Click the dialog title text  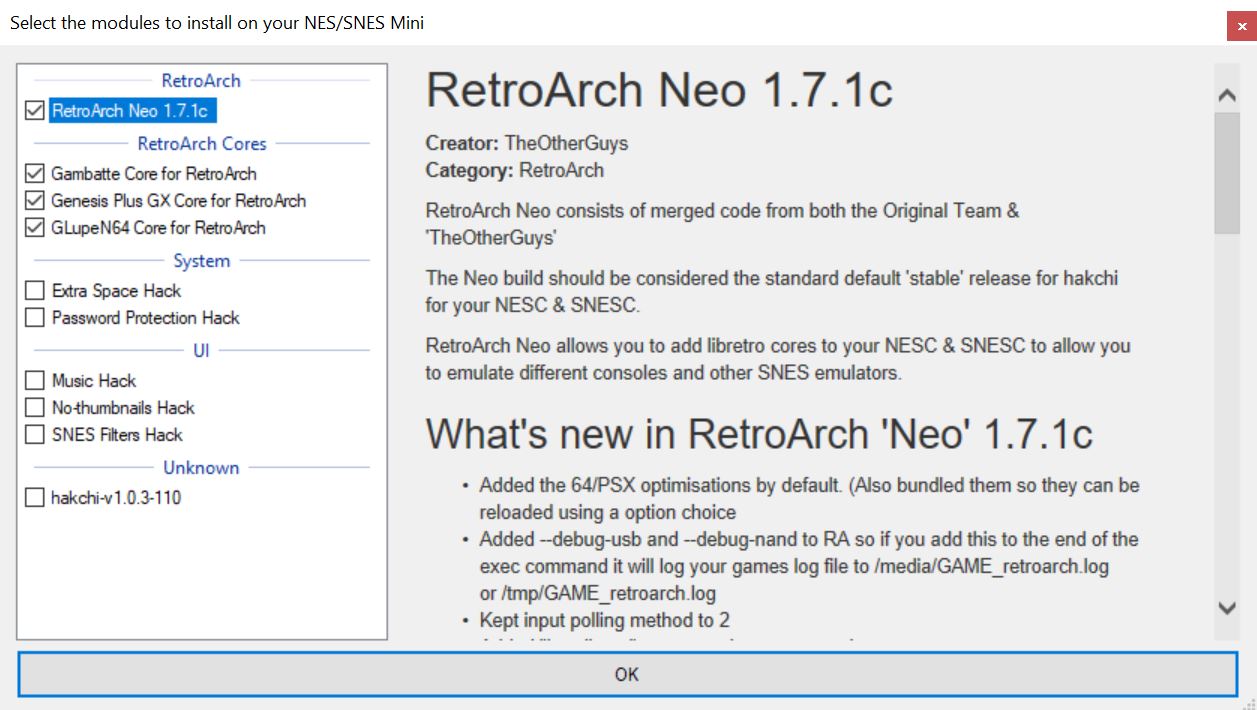coord(217,22)
